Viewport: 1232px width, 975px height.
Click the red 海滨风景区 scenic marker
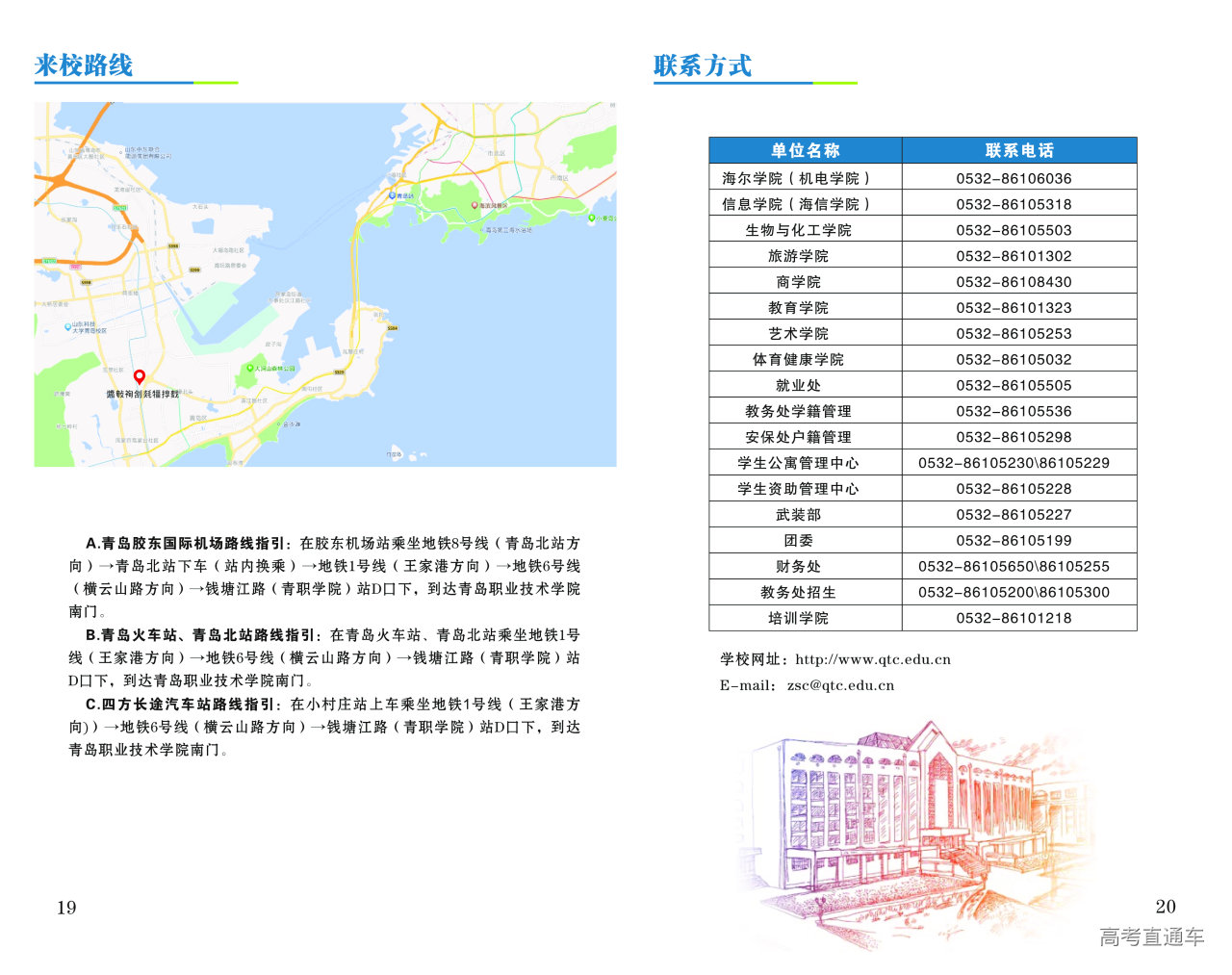click(475, 205)
